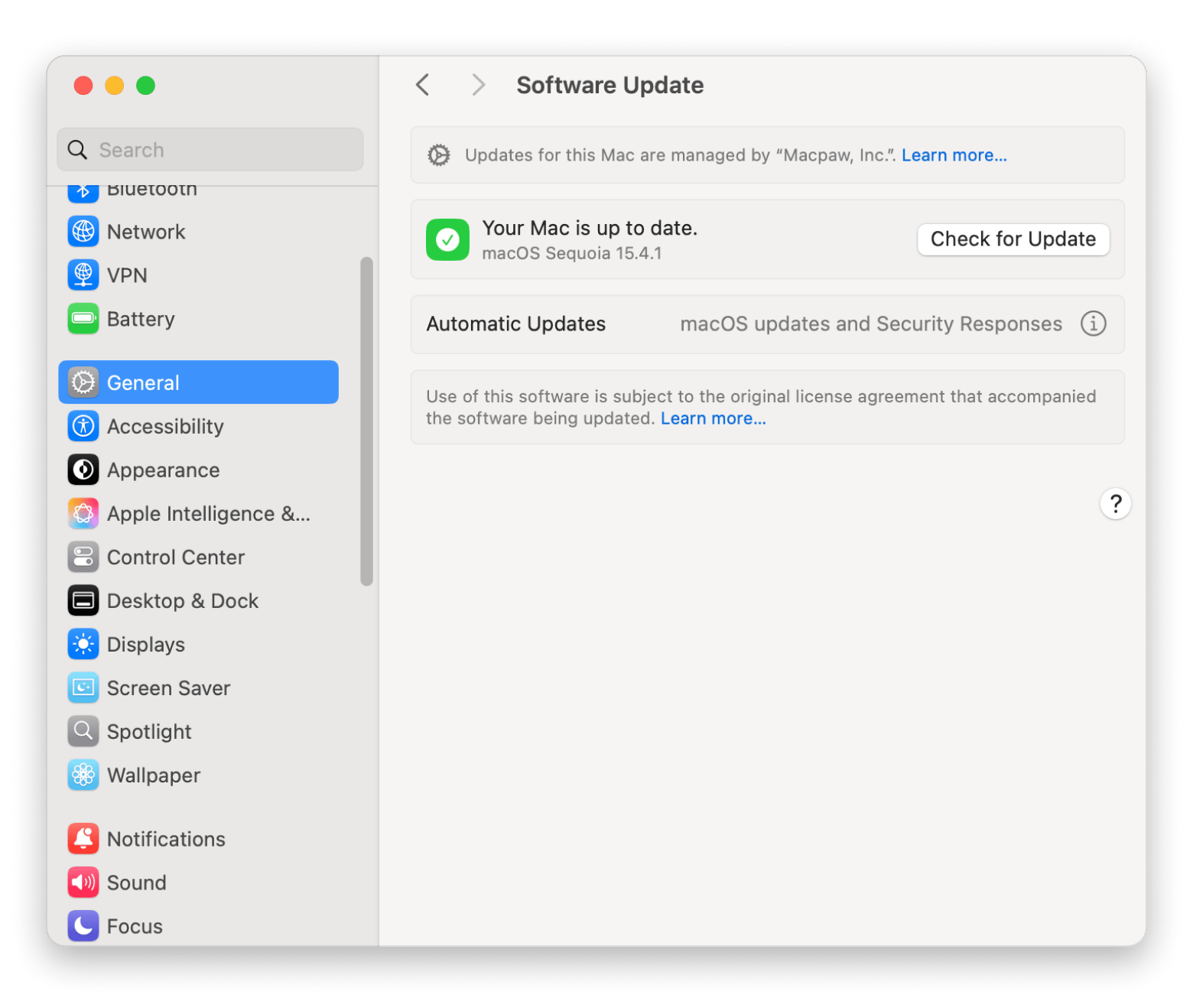Select Wallpaper from the sidebar
The width and height of the screenshot is (1193, 1008).
153,775
